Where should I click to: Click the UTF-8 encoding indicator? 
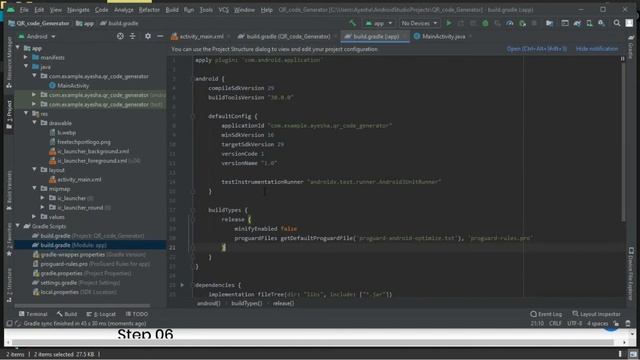point(574,324)
